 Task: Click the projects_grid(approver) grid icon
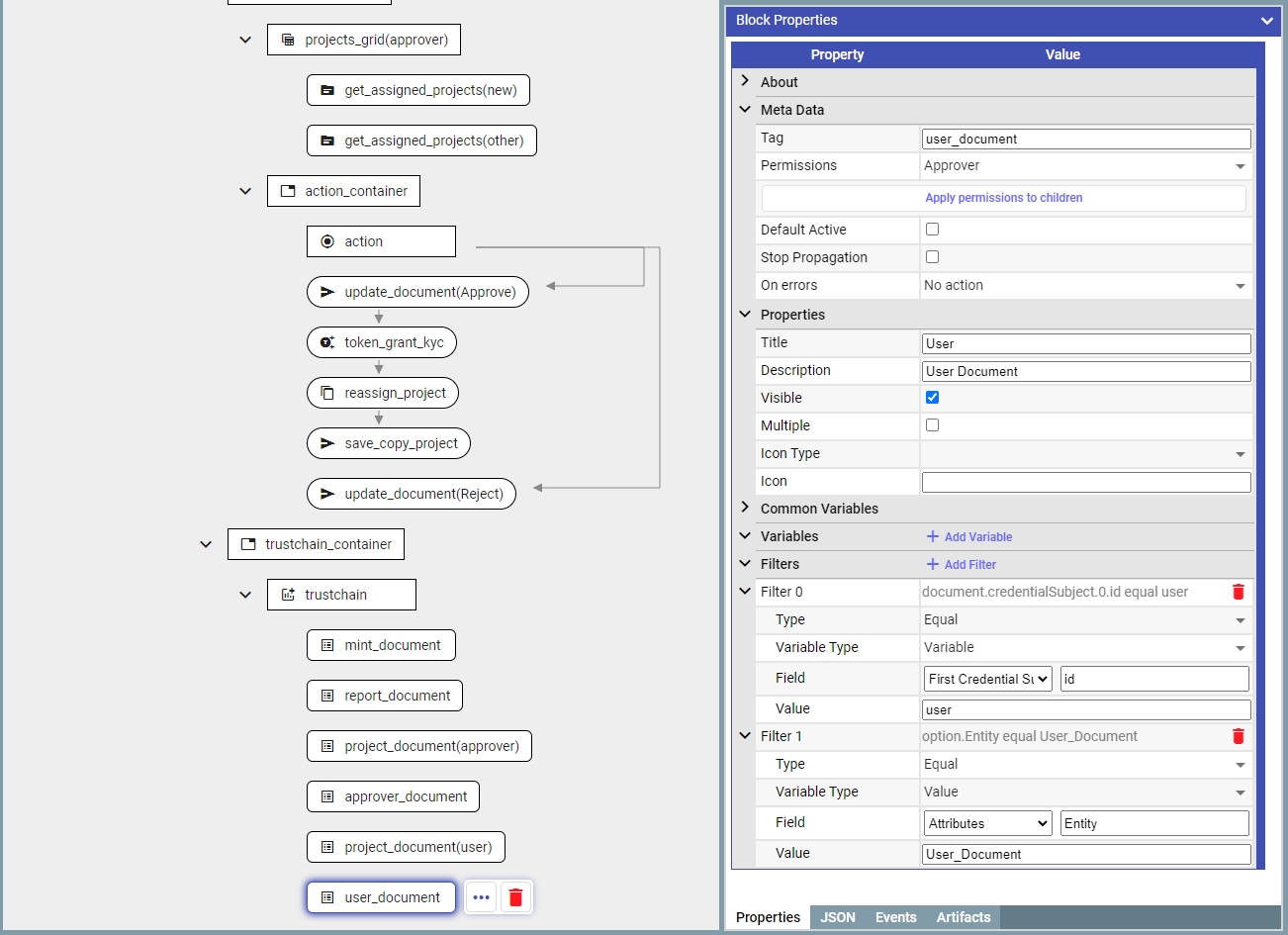coord(288,40)
